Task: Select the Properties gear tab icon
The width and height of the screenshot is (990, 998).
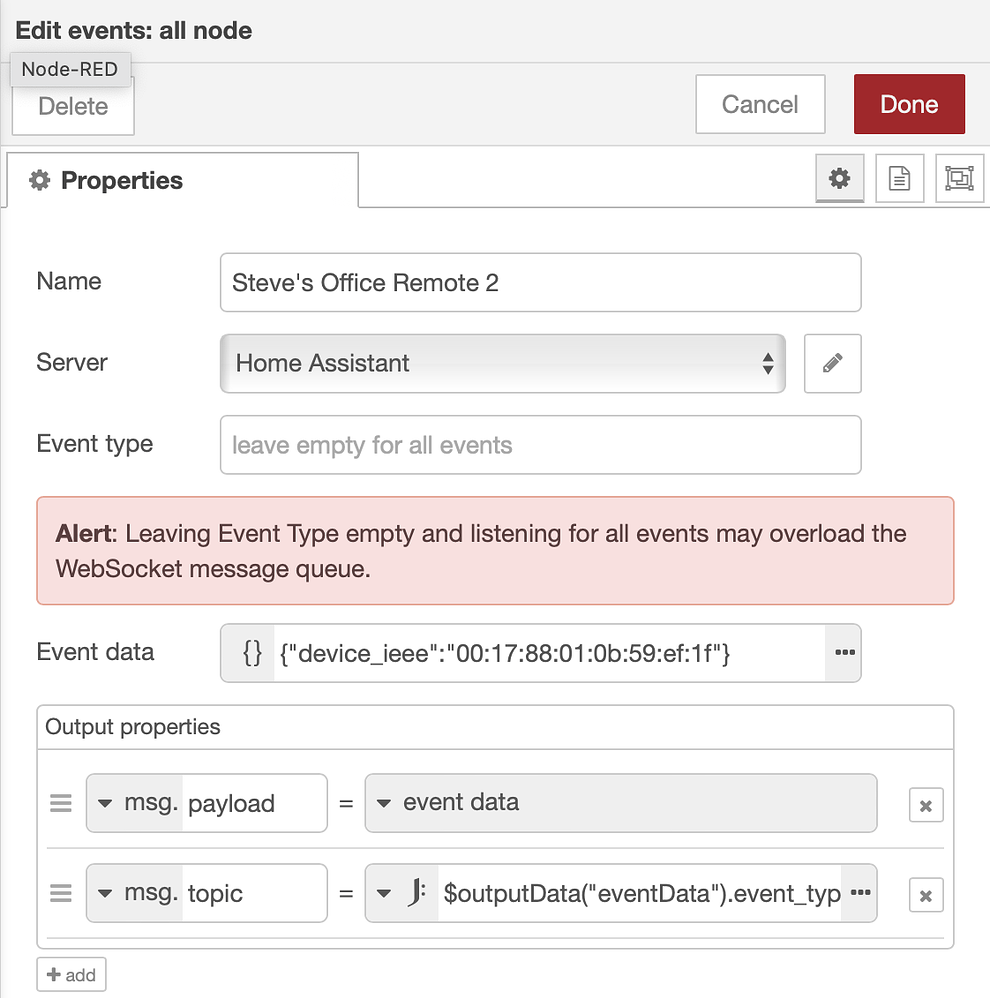Action: [839, 178]
